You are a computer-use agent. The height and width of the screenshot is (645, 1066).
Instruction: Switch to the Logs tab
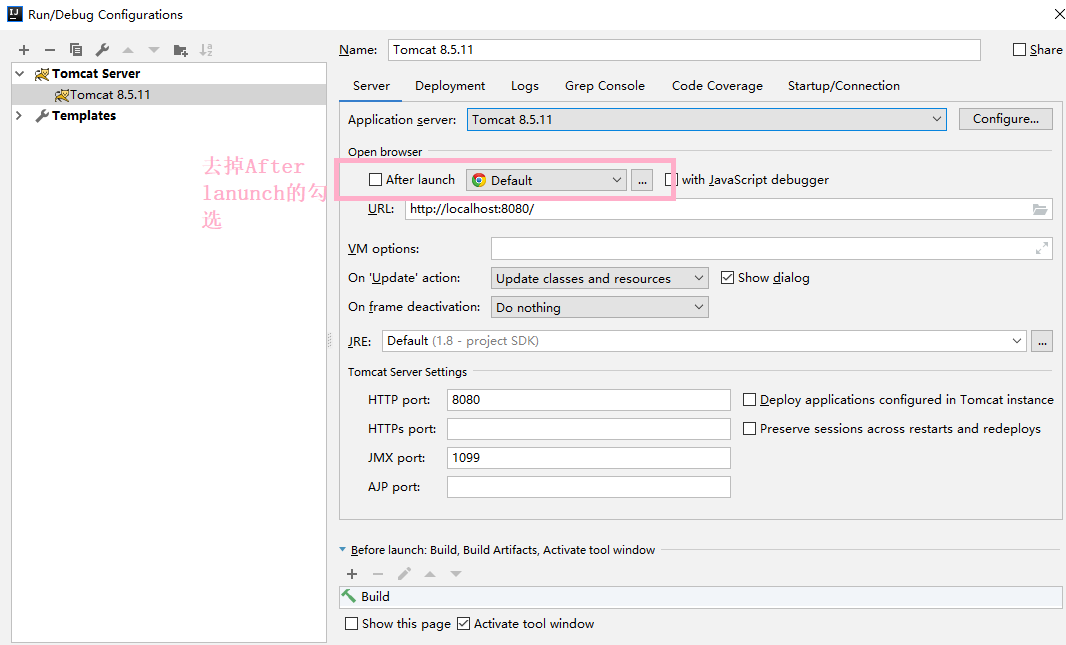point(525,86)
